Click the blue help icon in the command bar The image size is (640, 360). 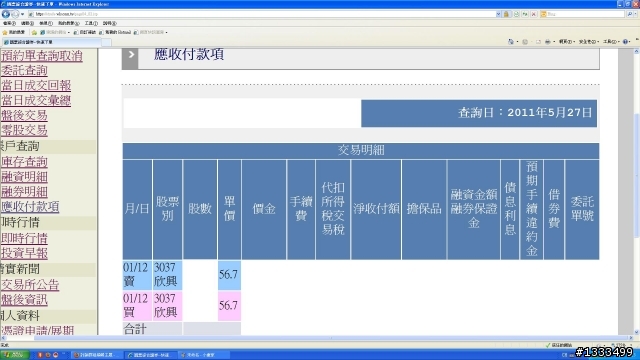(x=626, y=42)
